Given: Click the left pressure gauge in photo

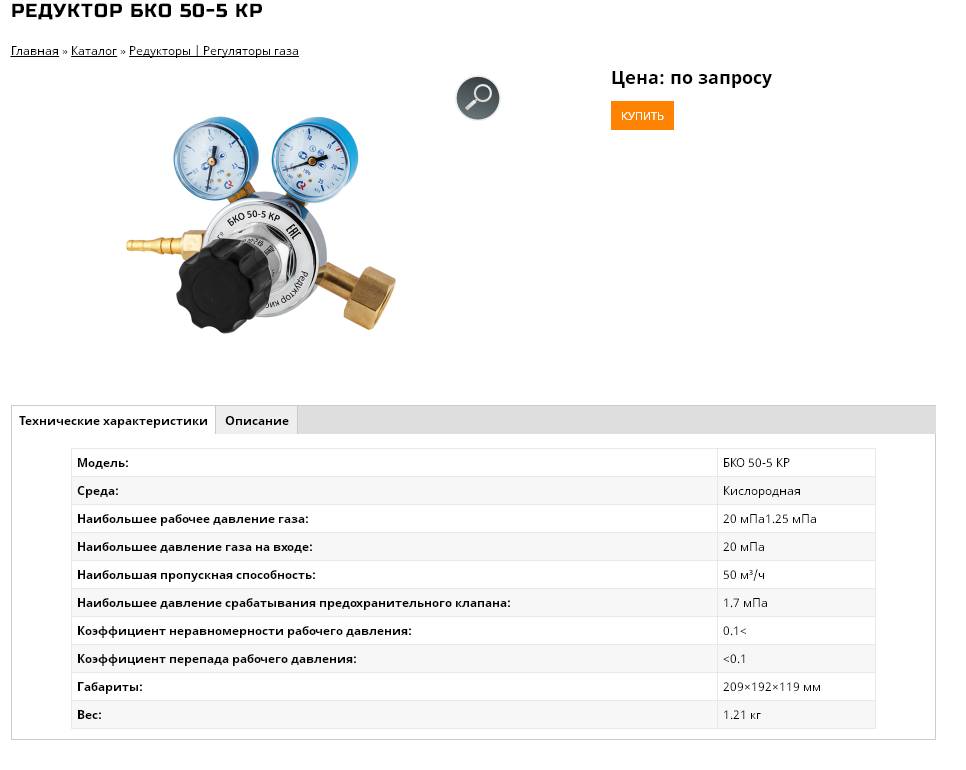Looking at the screenshot, I should coord(215,158).
